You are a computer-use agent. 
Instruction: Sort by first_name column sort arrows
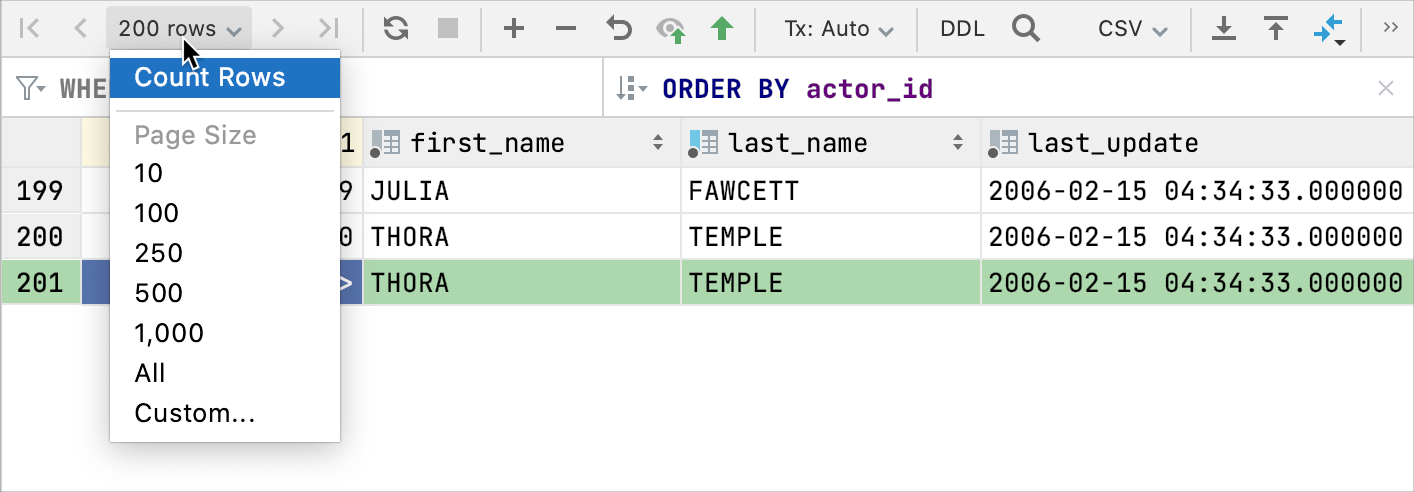tap(658, 143)
